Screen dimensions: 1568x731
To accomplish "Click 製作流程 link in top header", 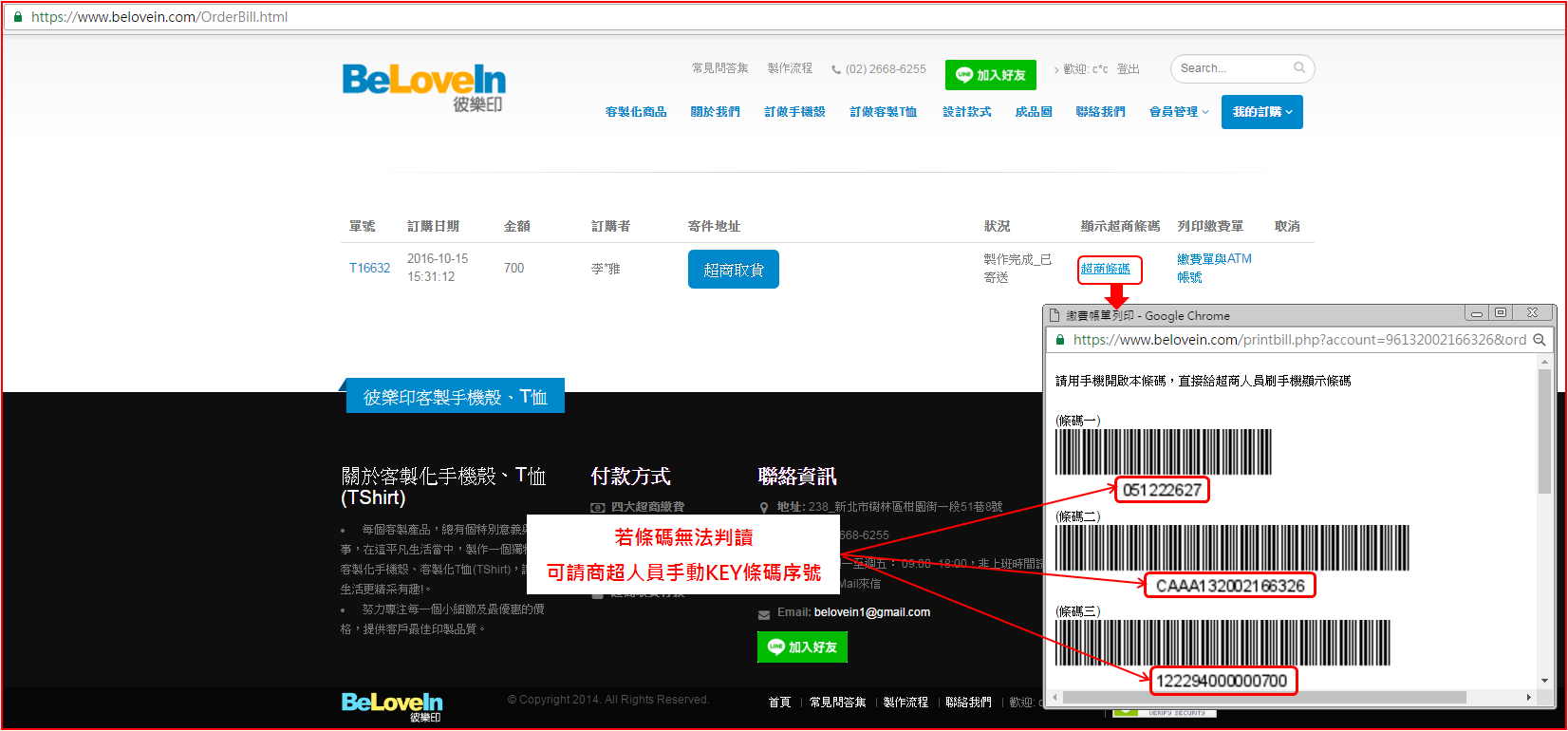I will pos(791,68).
